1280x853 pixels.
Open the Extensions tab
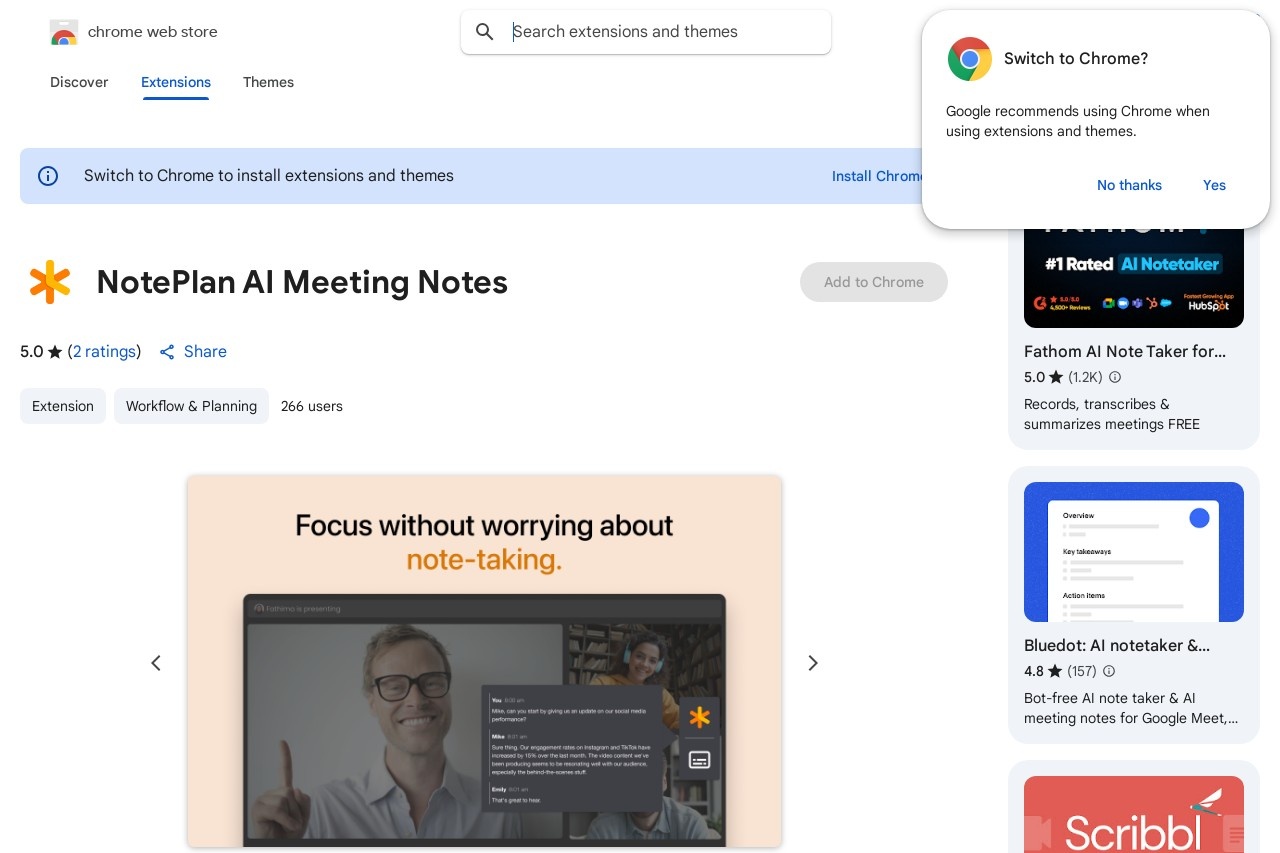click(176, 82)
